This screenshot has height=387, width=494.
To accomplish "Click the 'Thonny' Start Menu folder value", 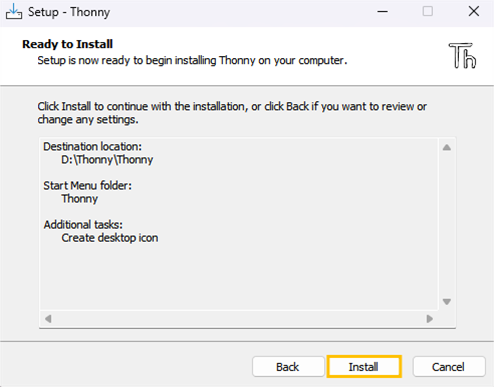I will point(80,199).
